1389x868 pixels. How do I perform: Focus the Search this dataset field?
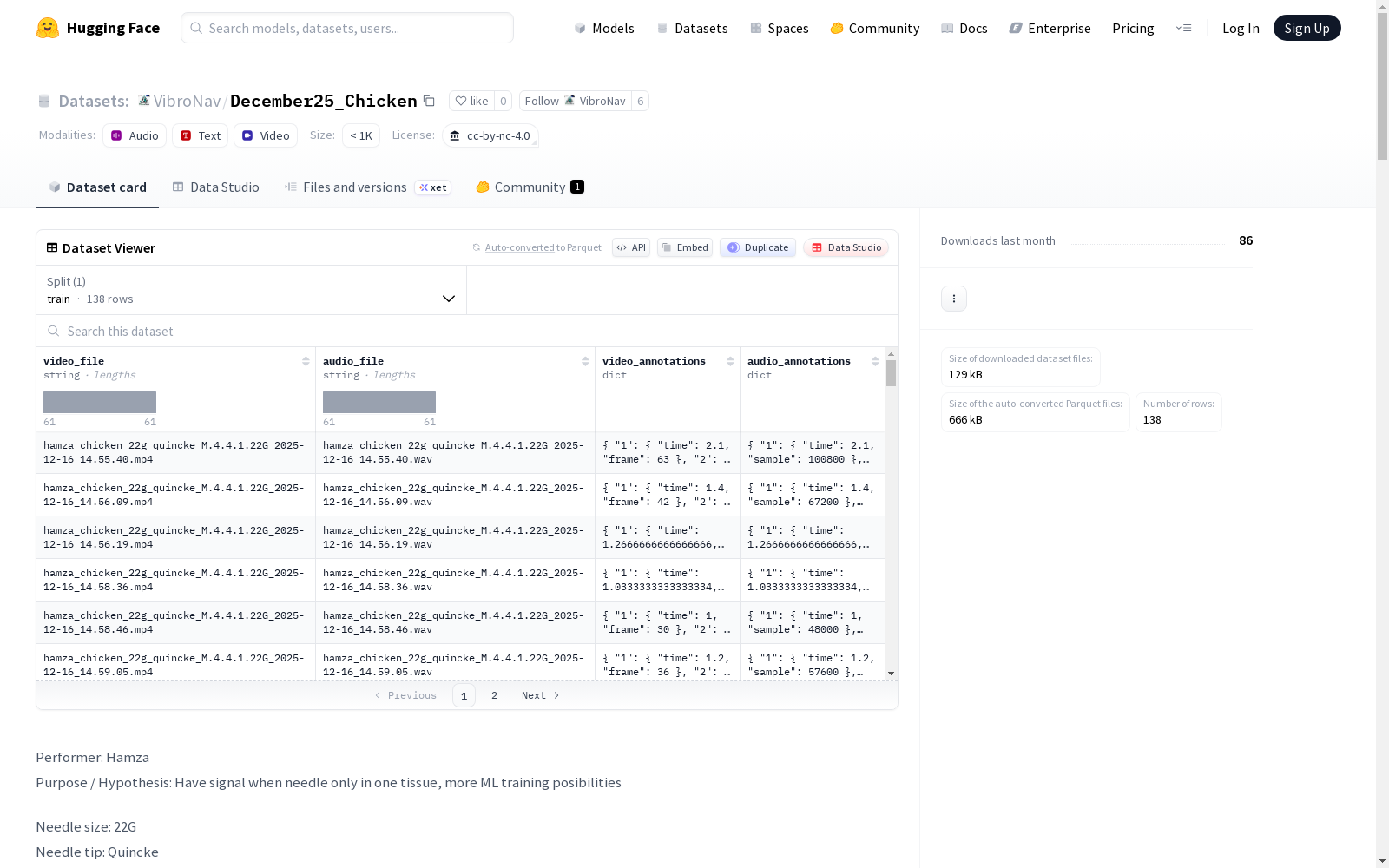click(x=467, y=331)
